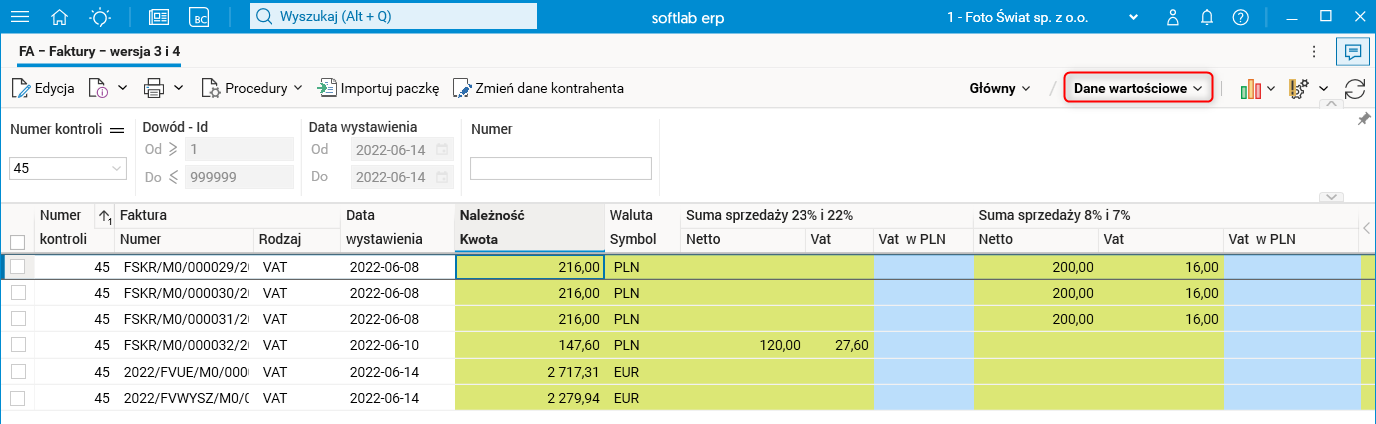Expand the Dane wartościowe dropdown
The width and height of the screenshot is (1376, 424).
(x=1138, y=88)
